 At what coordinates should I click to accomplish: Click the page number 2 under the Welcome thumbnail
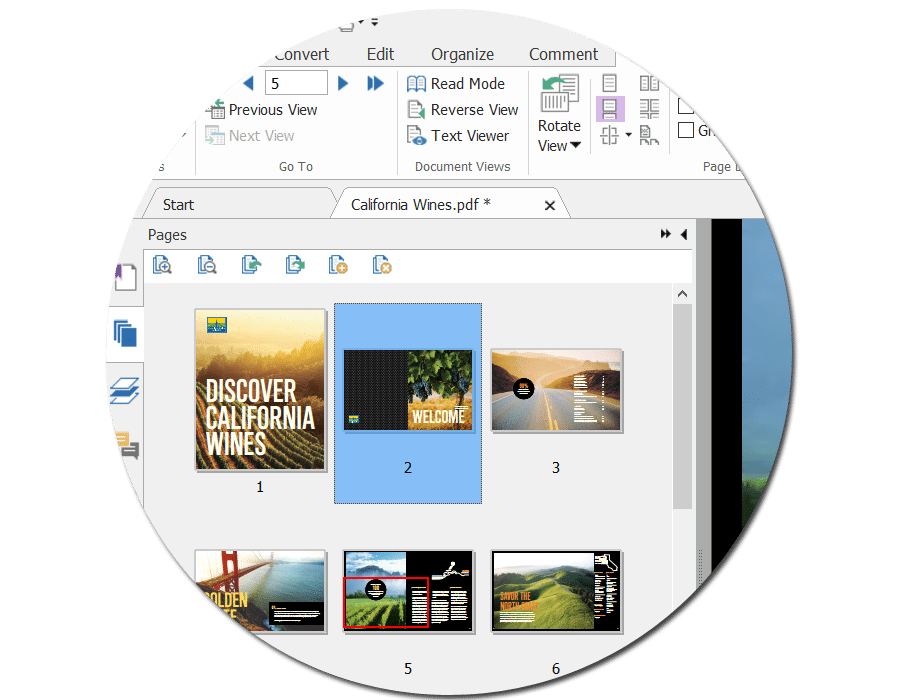[408, 468]
